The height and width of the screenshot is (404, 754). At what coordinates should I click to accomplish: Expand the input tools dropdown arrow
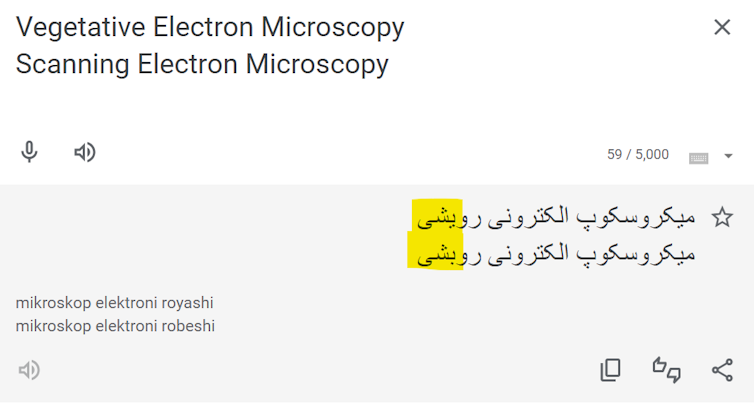728,156
